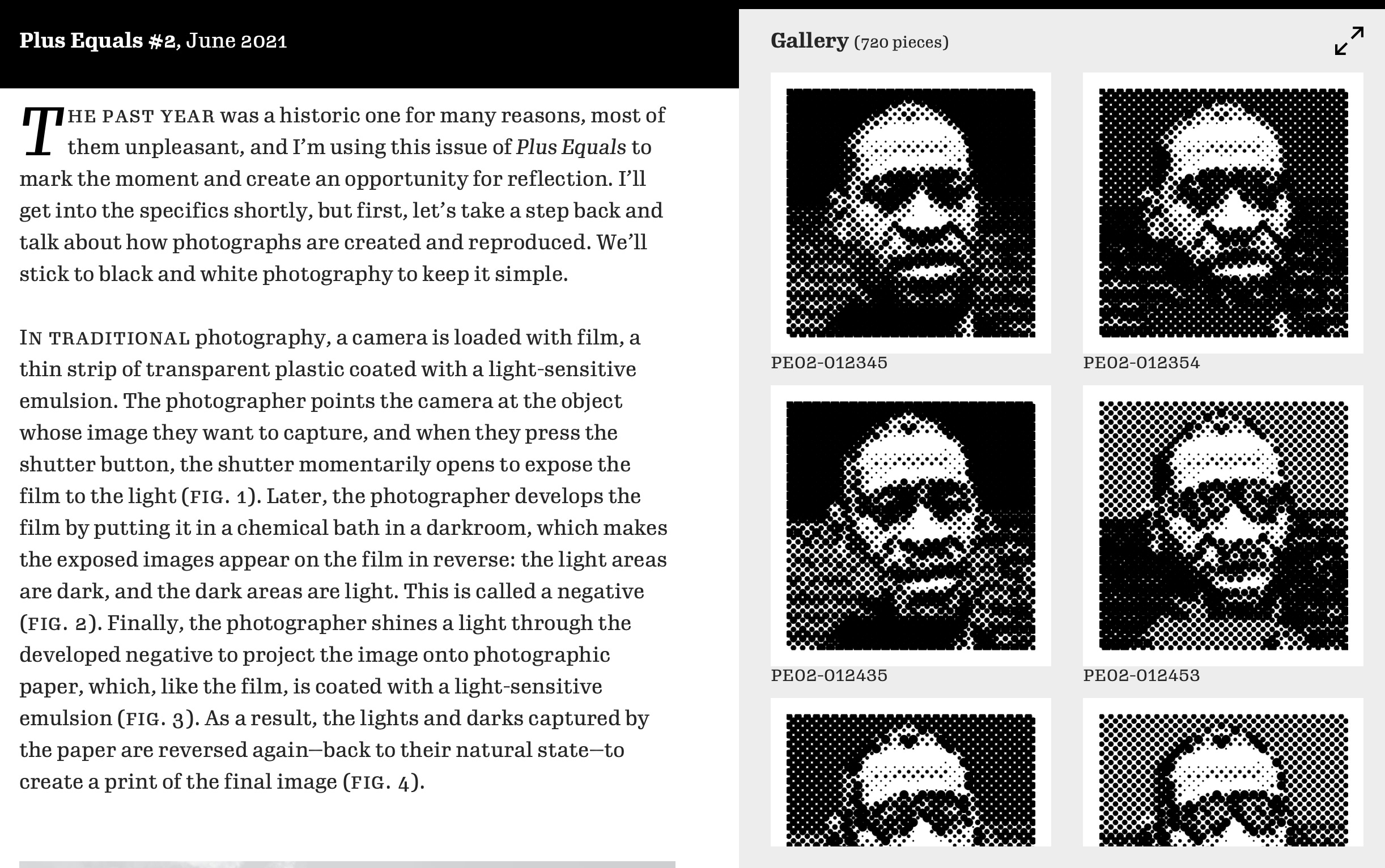Screen dimensions: 1385x868
Task: Click the 720 pieces count text
Action: pyautogui.click(x=902, y=42)
